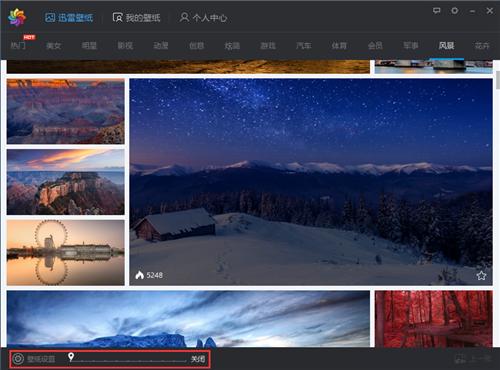
Task: Click the vertical scrollbar thumb on the right
Action: point(498,80)
